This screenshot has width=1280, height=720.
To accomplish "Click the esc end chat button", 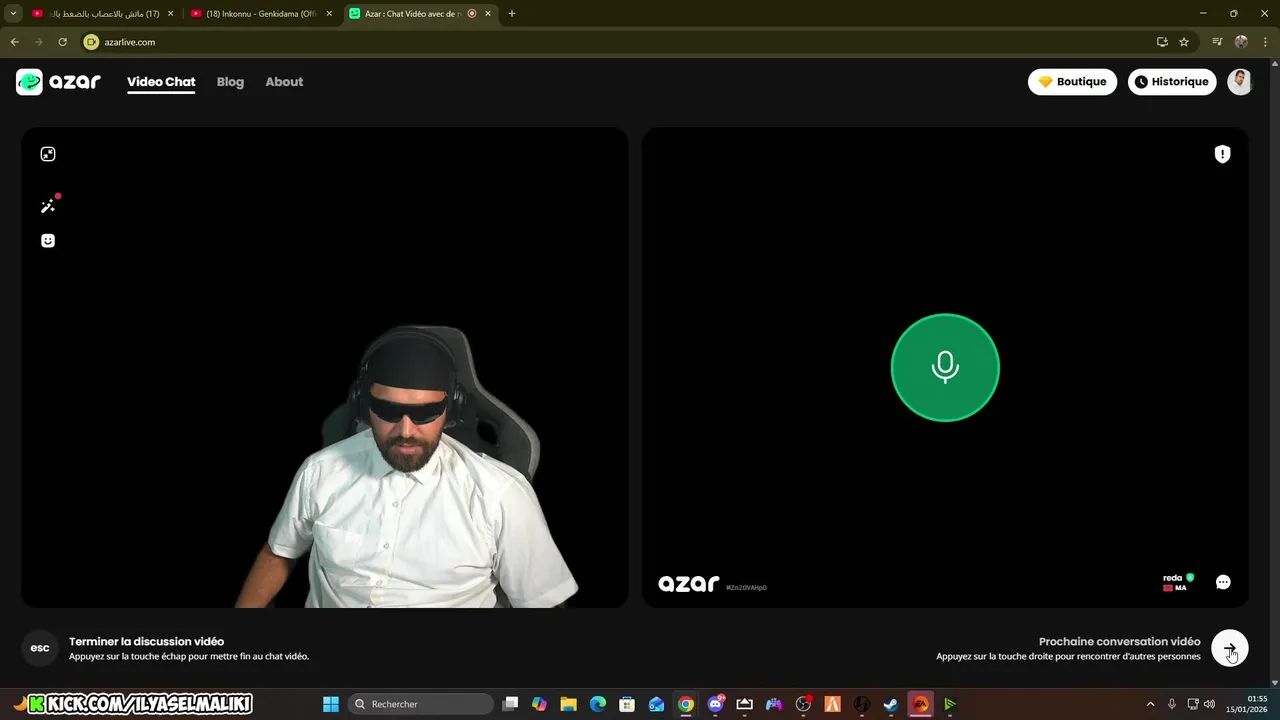I will click(40, 648).
